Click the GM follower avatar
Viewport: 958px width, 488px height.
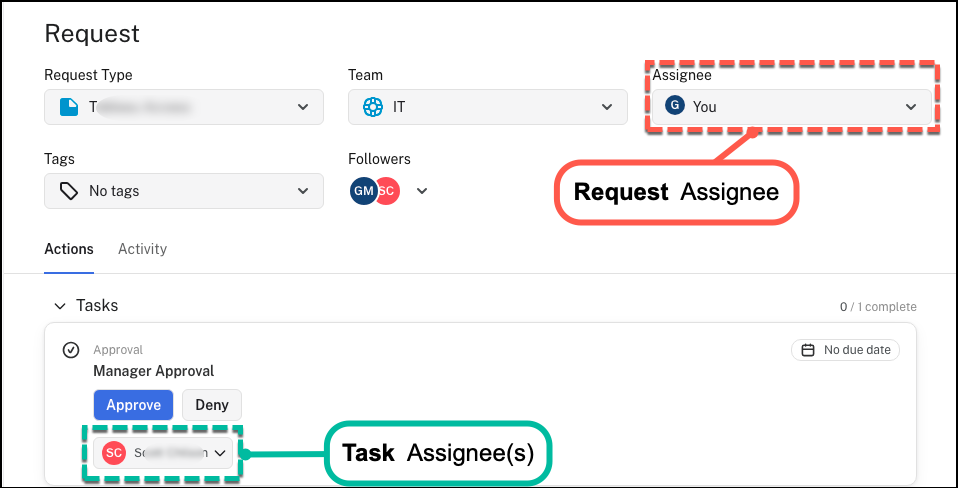pyautogui.click(x=362, y=191)
